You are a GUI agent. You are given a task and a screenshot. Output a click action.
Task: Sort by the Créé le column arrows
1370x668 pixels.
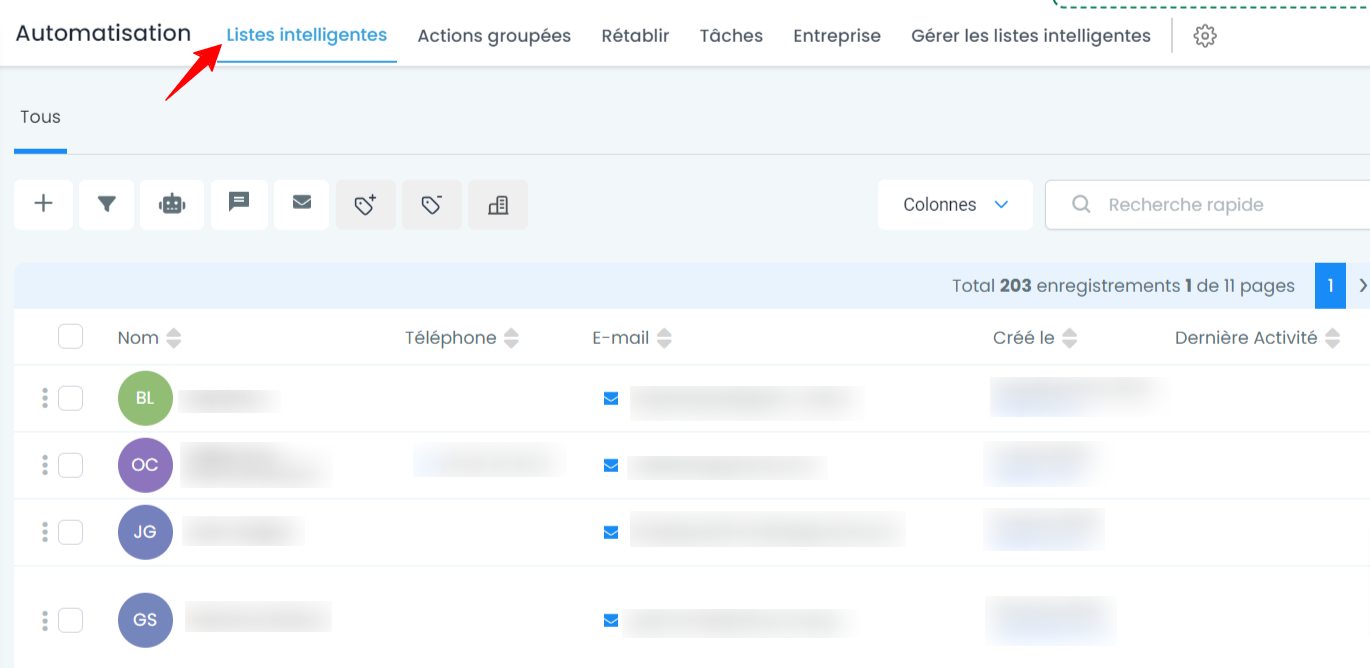pos(1069,338)
